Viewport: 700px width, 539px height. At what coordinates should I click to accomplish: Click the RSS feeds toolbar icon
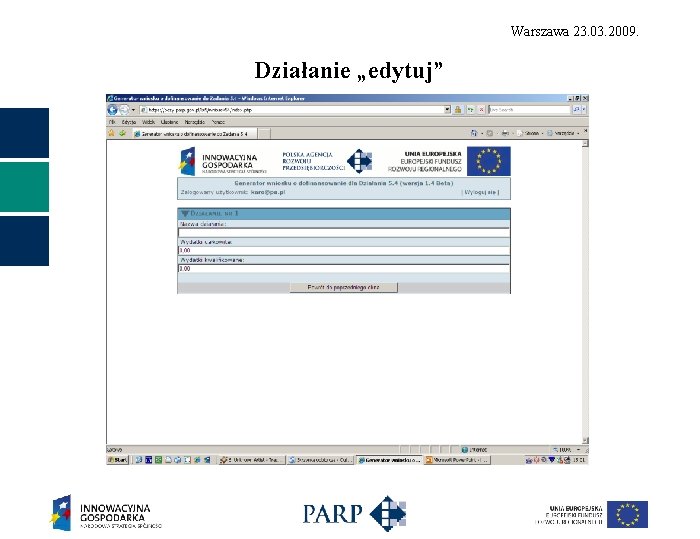(490, 133)
